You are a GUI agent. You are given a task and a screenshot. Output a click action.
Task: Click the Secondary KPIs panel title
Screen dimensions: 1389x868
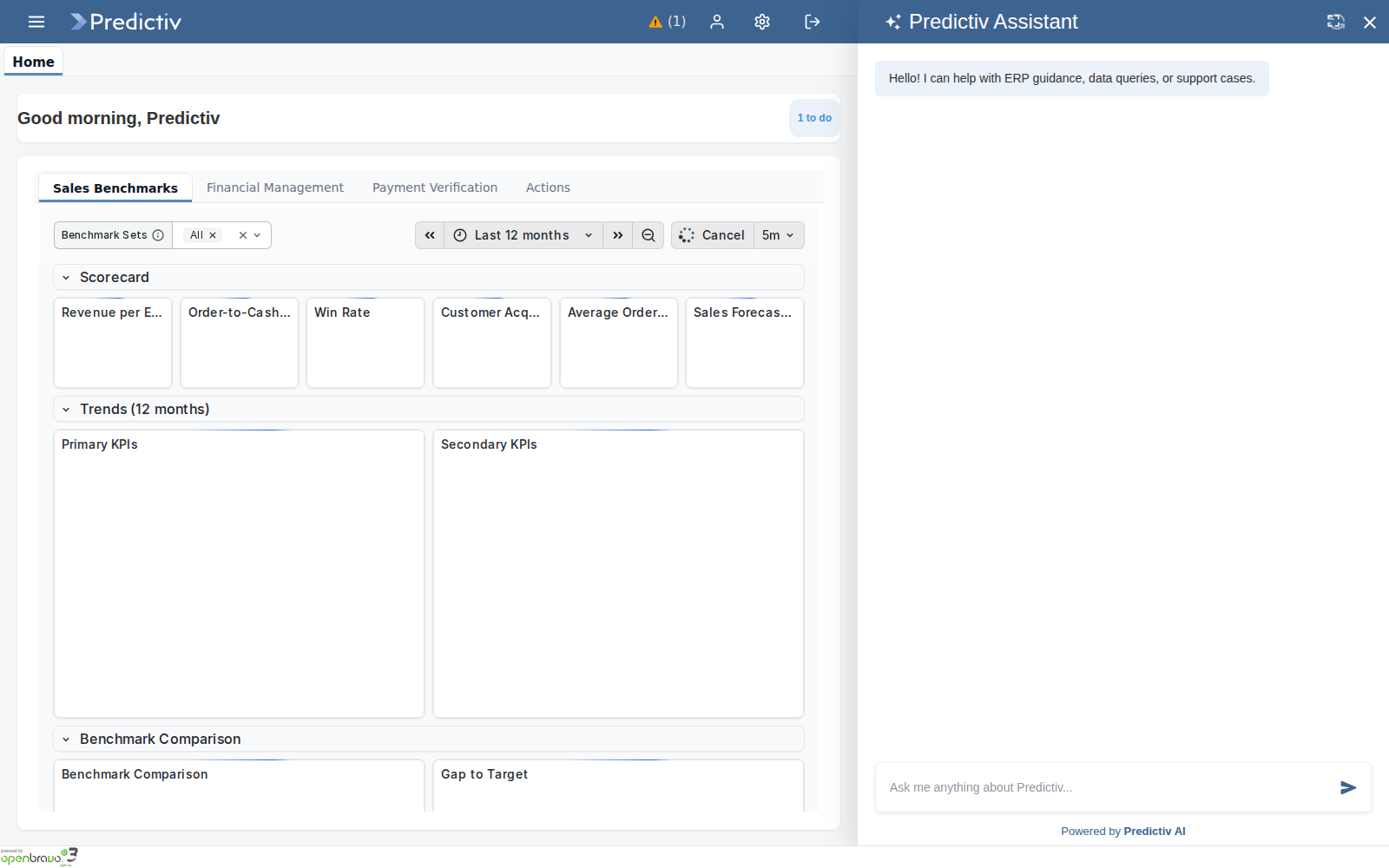[x=489, y=444]
